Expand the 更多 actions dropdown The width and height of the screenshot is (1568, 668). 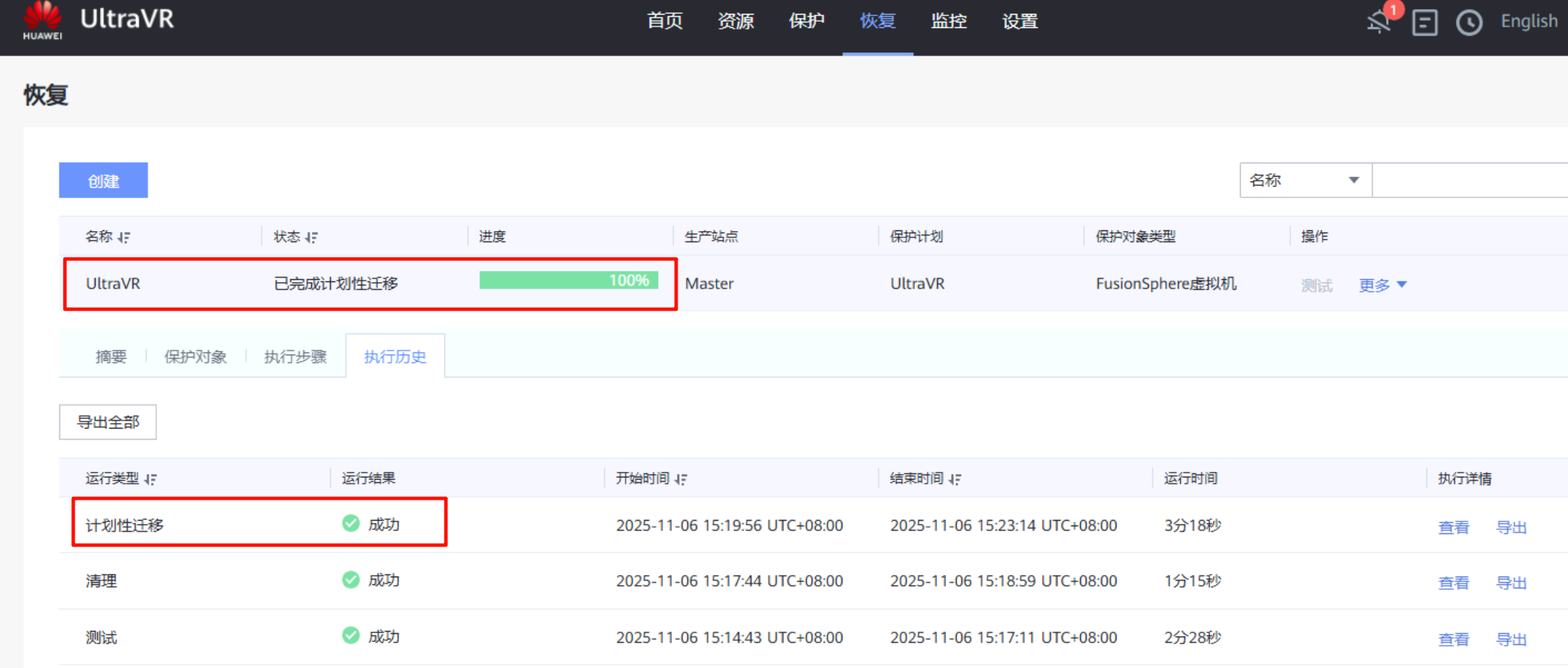pyautogui.click(x=1382, y=285)
